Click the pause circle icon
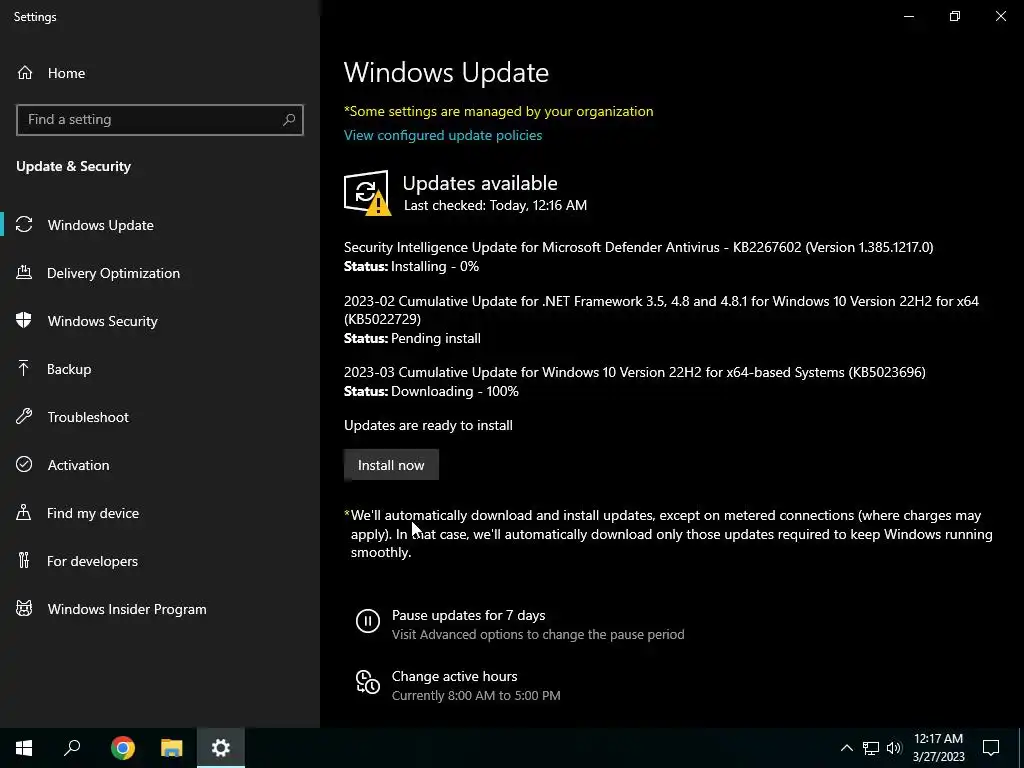The height and width of the screenshot is (768, 1024). [368, 620]
